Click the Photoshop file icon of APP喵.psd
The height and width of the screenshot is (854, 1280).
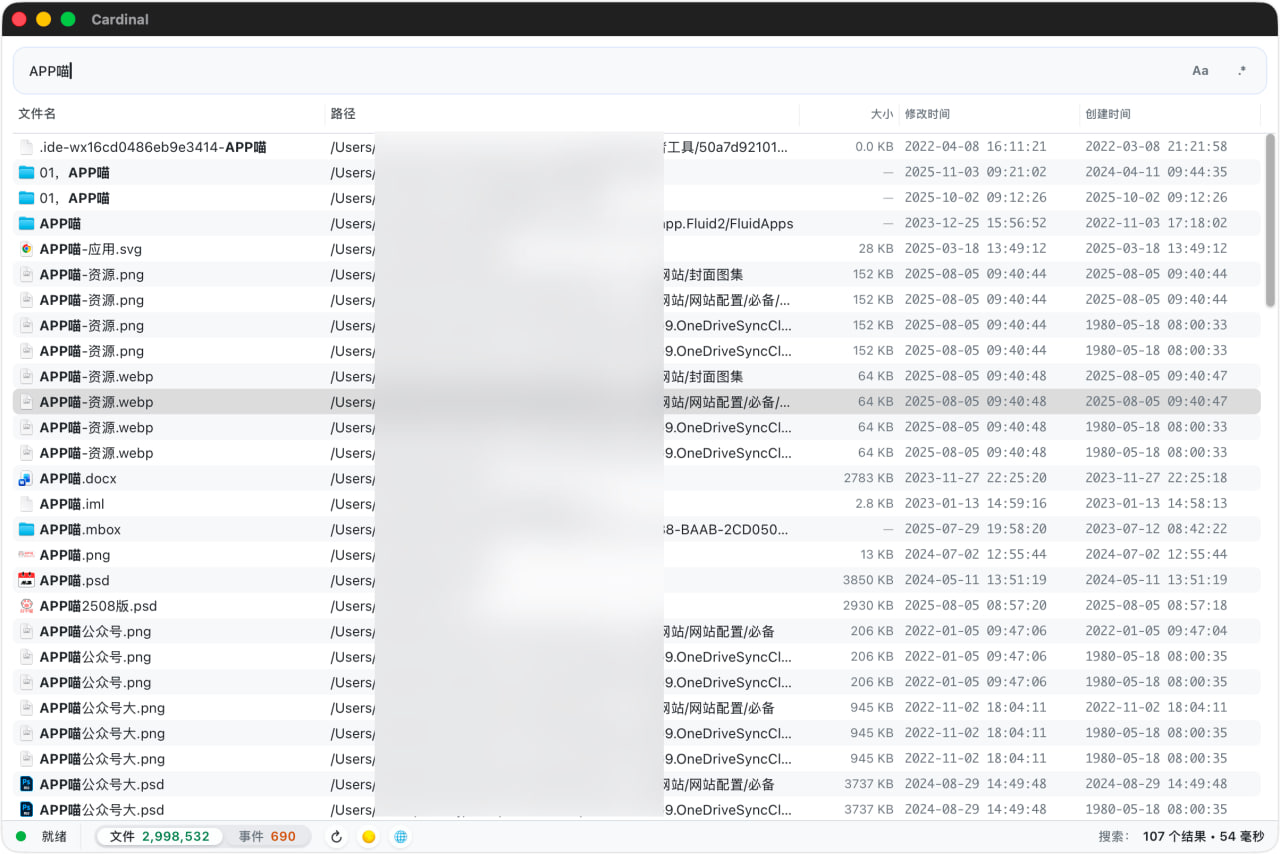27,580
